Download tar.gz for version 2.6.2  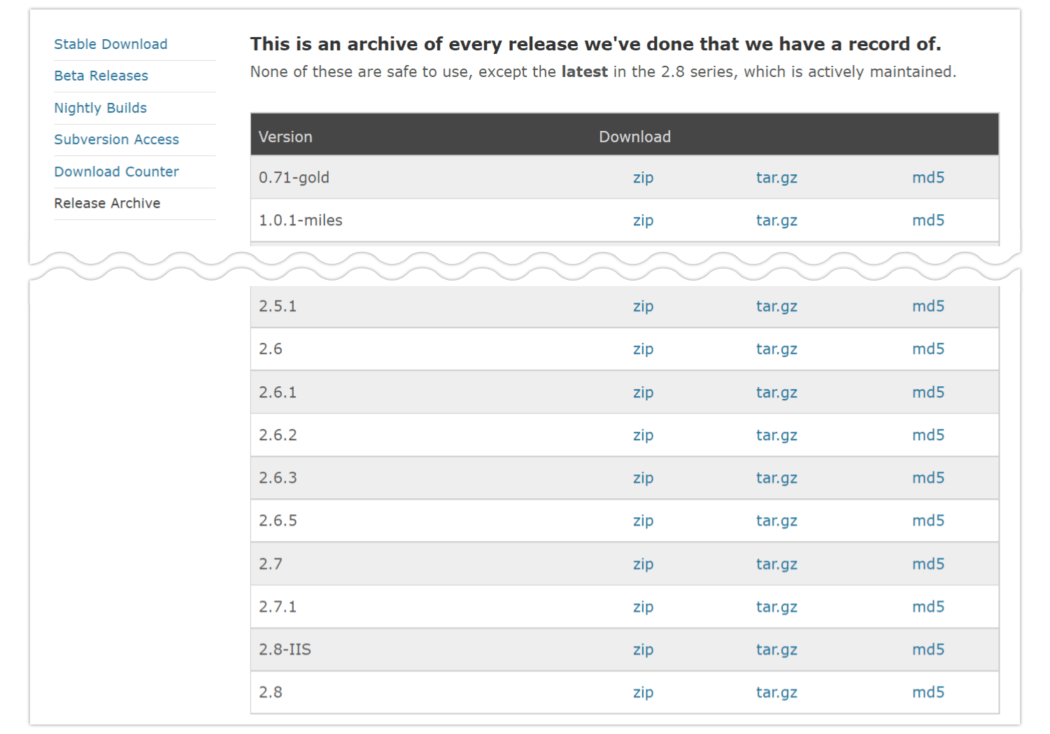pyautogui.click(x=776, y=436)
